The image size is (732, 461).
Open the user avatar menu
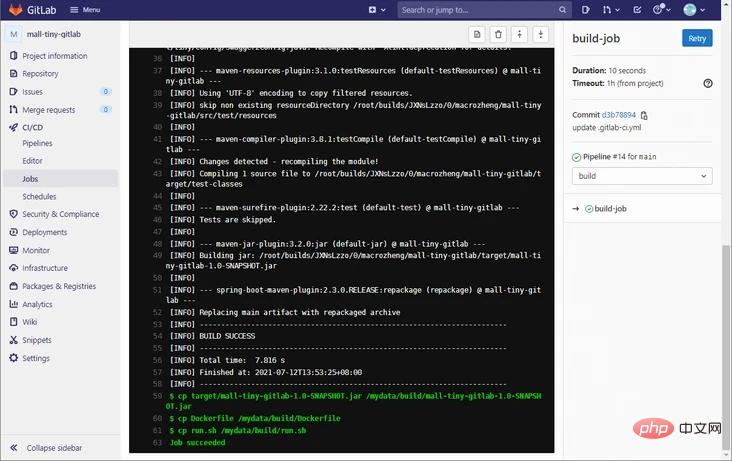pyautogui.click(x=694, y=9)
